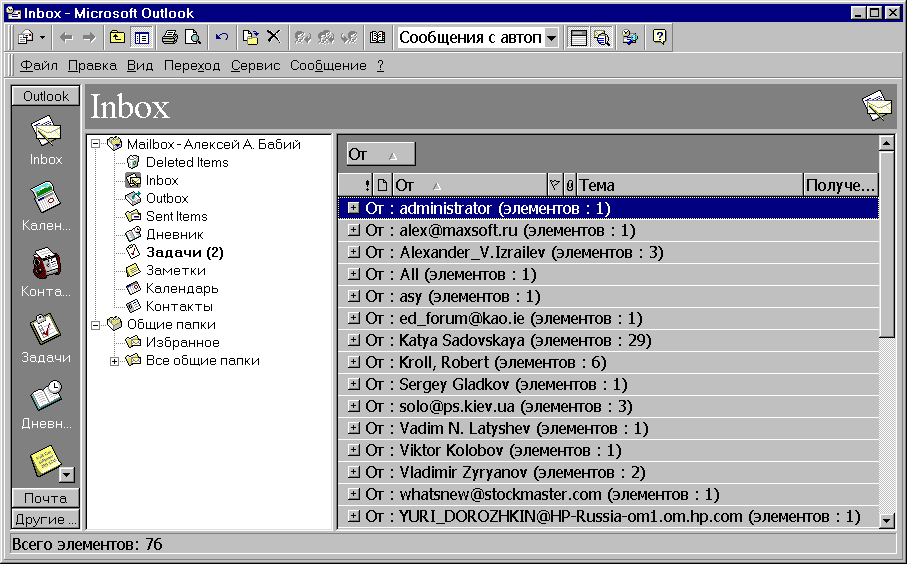Expand the Все общие папки node
The width and height of the screenshot is (907, 564).
click(x=115, y=361)
